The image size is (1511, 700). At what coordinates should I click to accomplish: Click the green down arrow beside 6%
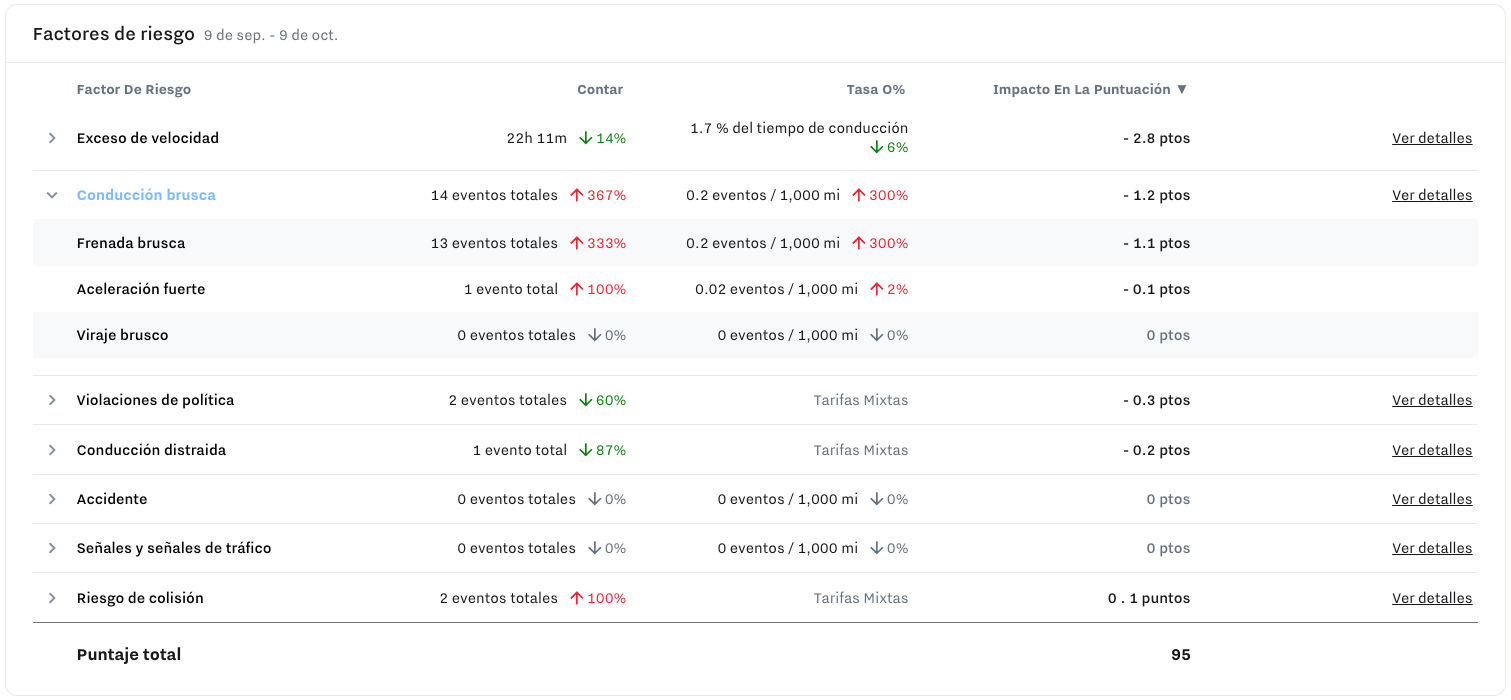(876, 147)
